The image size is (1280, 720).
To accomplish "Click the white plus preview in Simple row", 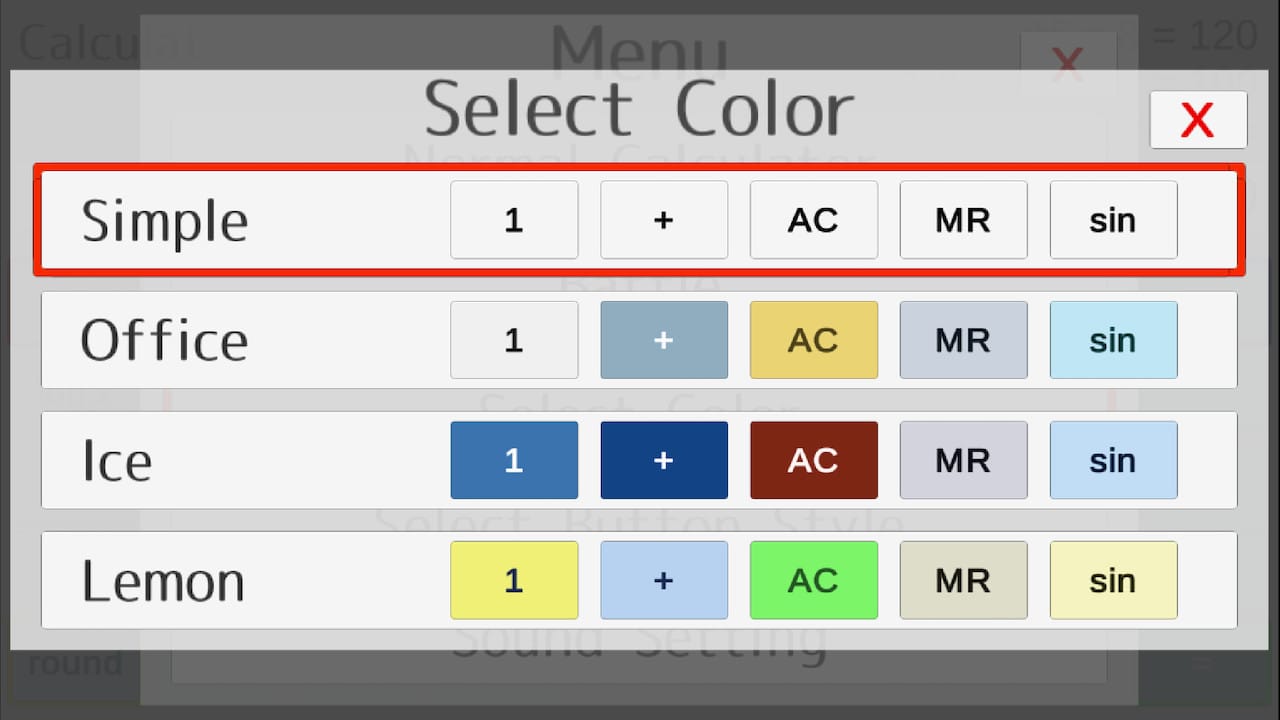I will (664, 220).
